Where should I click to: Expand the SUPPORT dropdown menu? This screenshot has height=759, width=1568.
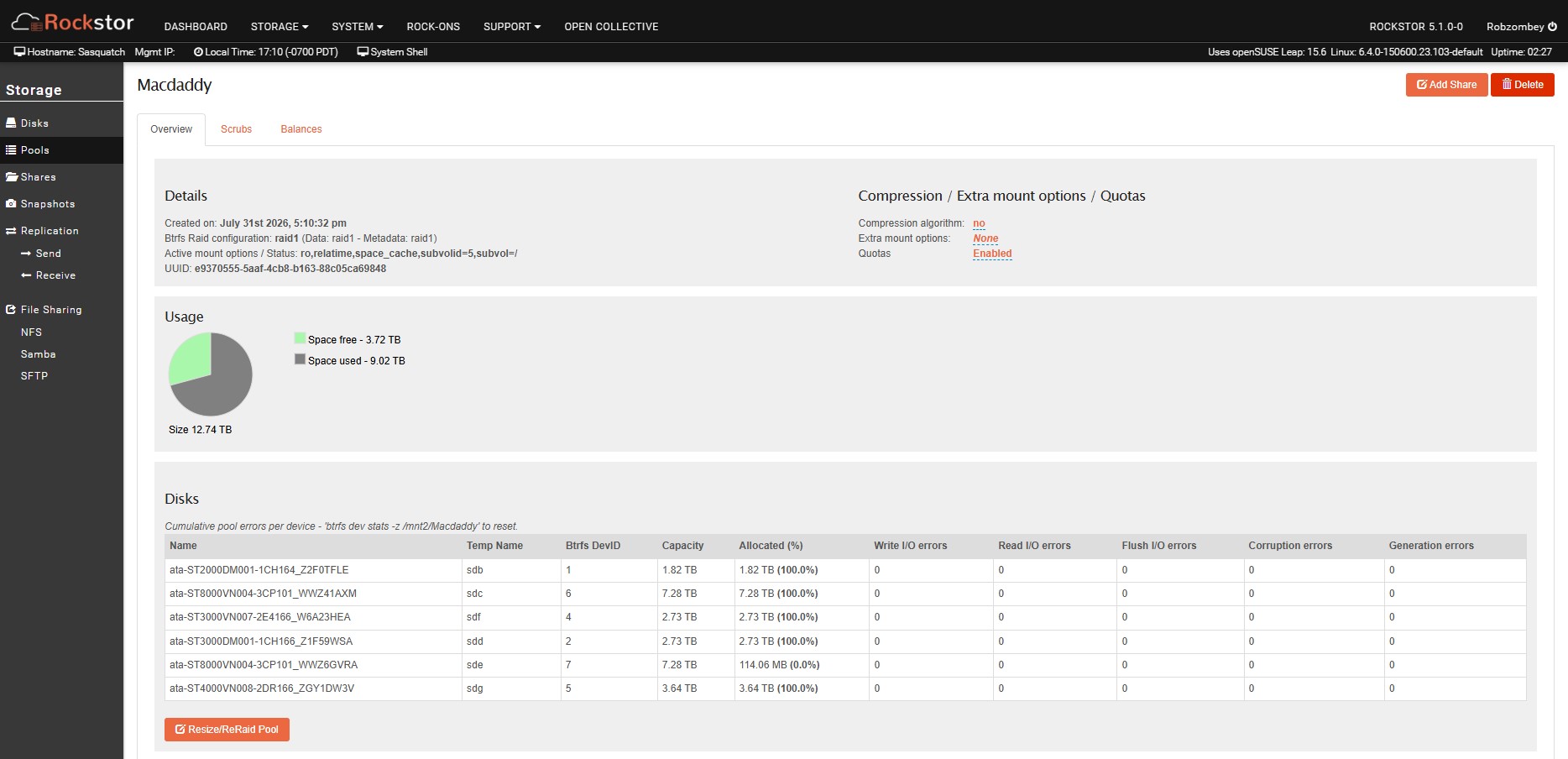pos(512,26)
